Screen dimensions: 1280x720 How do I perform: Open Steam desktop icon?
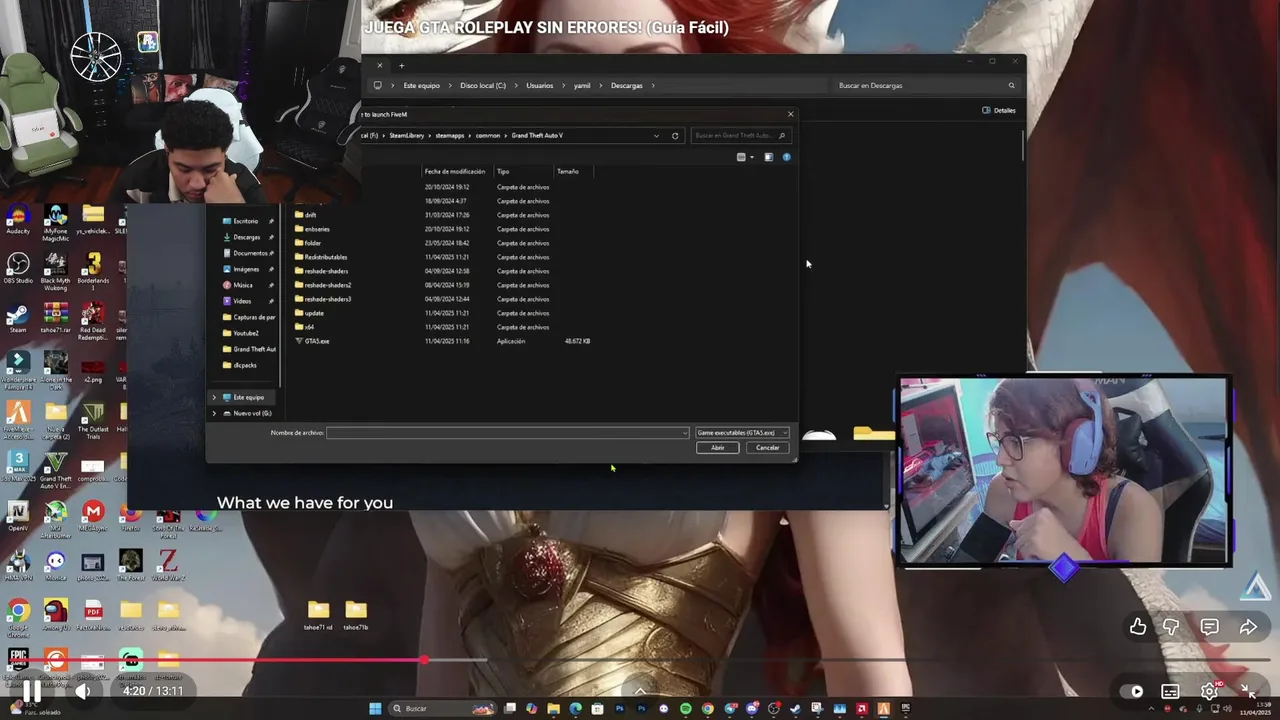pyautogui.click(x=18, y=318)
